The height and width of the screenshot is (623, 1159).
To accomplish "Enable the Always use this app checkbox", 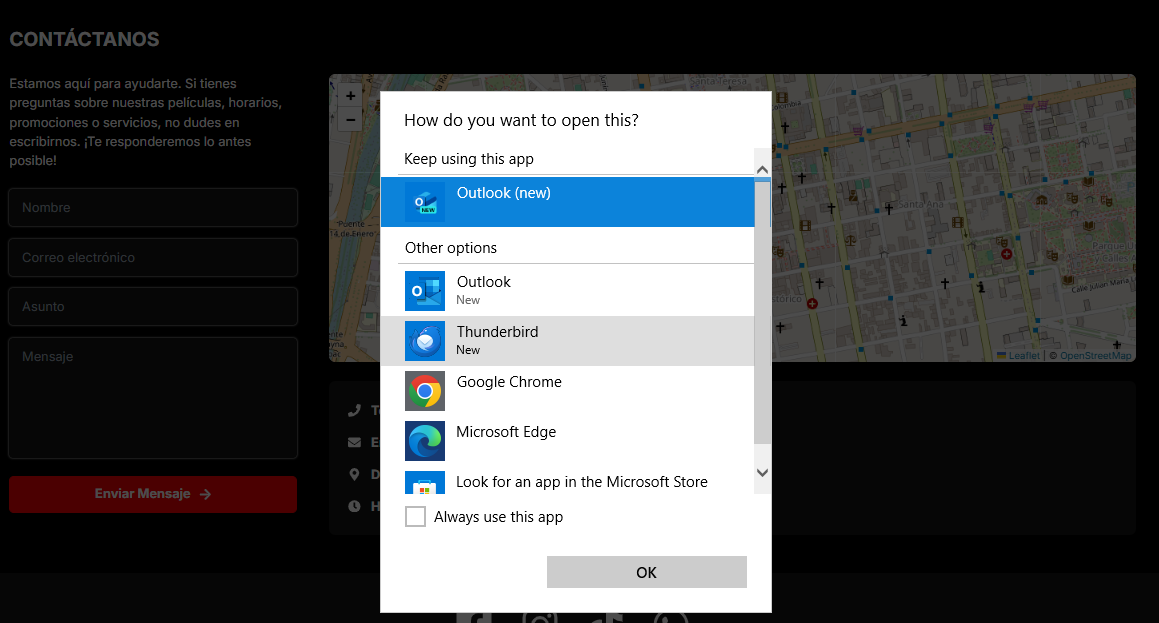I will coord(415,517).
